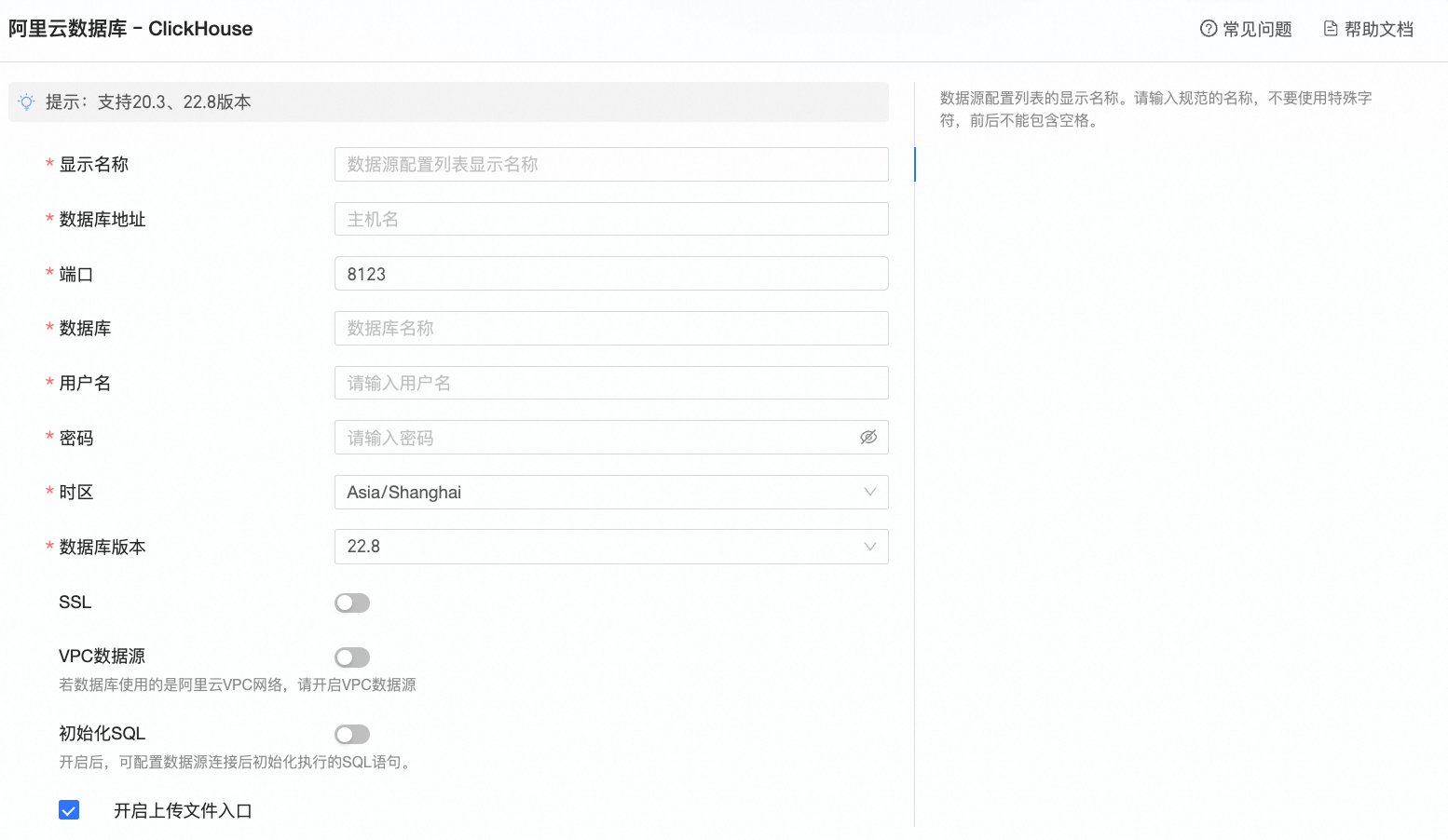
Task: Enable the SSL switch
Action: point(352,603)
